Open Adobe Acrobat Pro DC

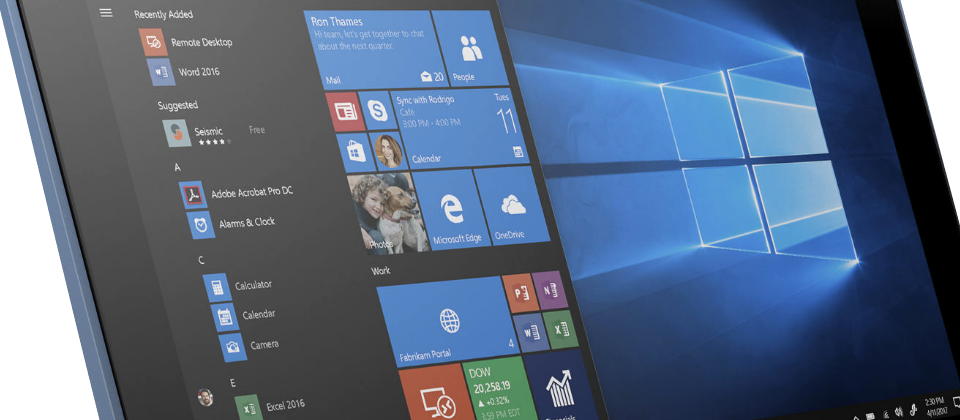click(x=236, y=193)
